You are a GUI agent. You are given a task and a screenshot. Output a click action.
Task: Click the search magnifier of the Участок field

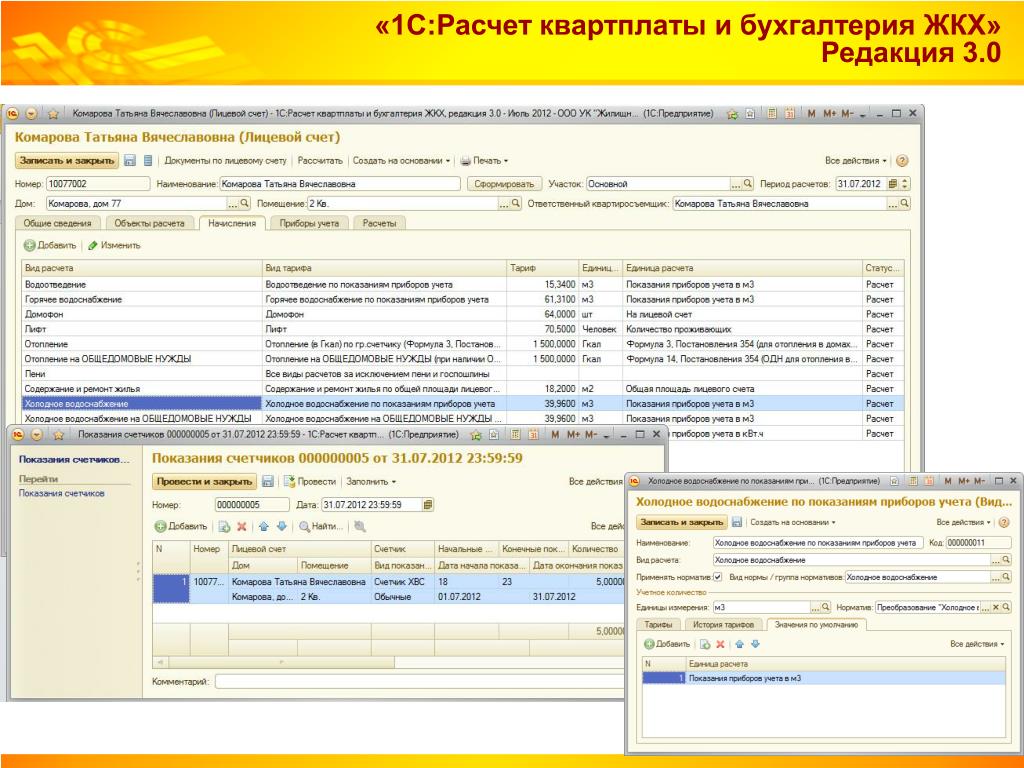(x=748, y=184)
